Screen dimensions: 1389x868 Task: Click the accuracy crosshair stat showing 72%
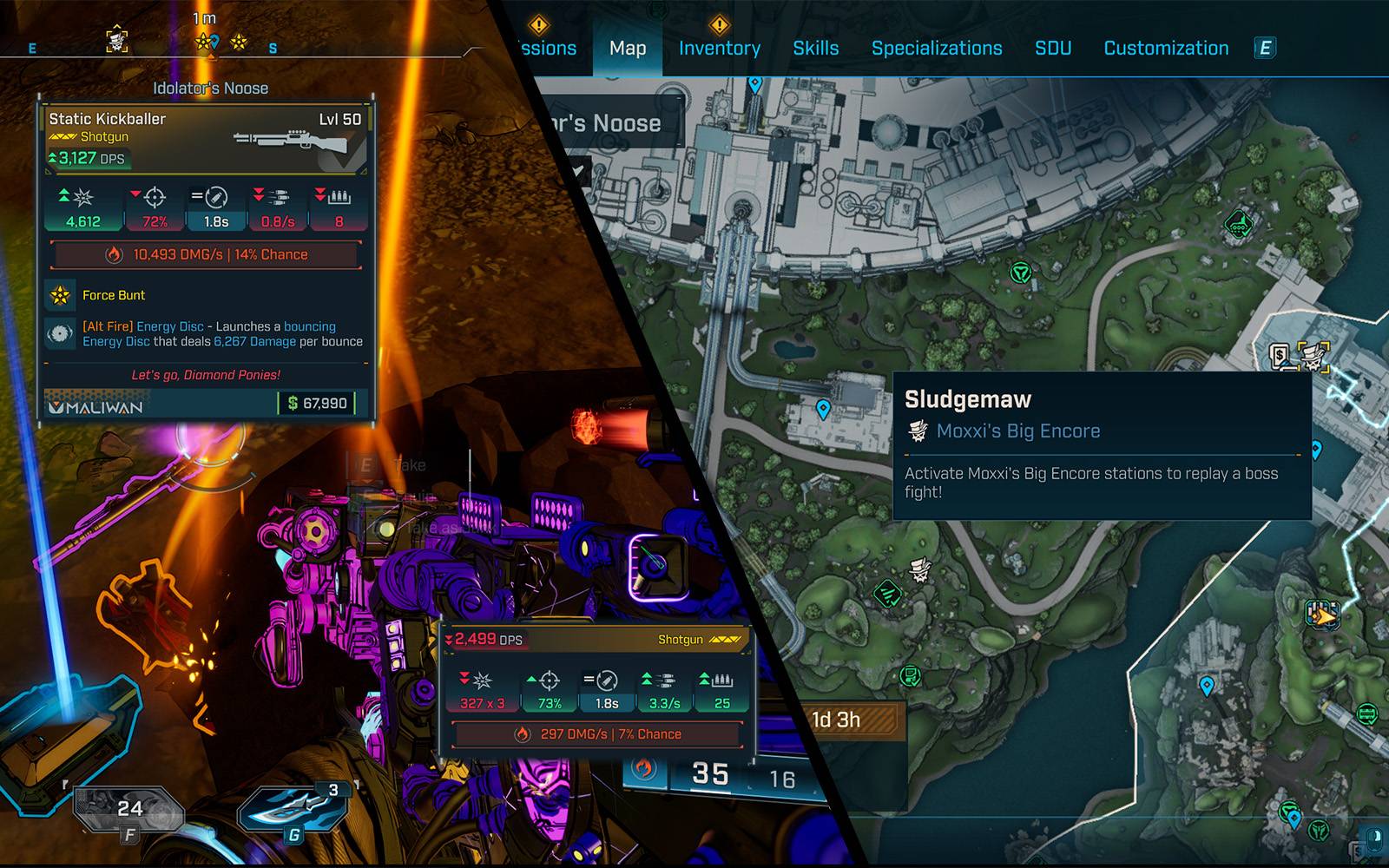155,208
